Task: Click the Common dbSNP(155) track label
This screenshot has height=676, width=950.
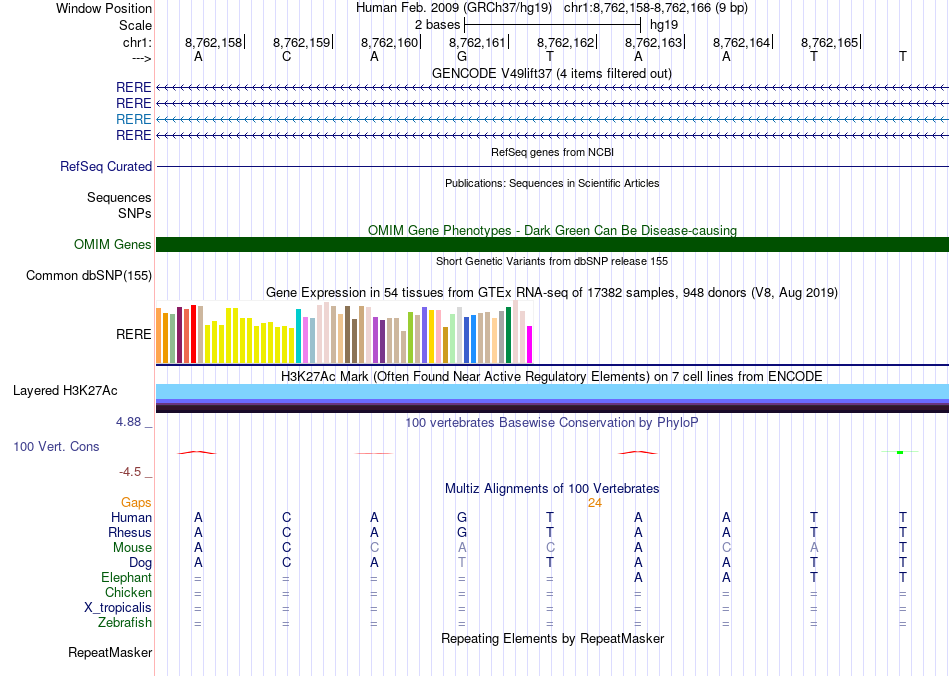Action: pos(89,276)
